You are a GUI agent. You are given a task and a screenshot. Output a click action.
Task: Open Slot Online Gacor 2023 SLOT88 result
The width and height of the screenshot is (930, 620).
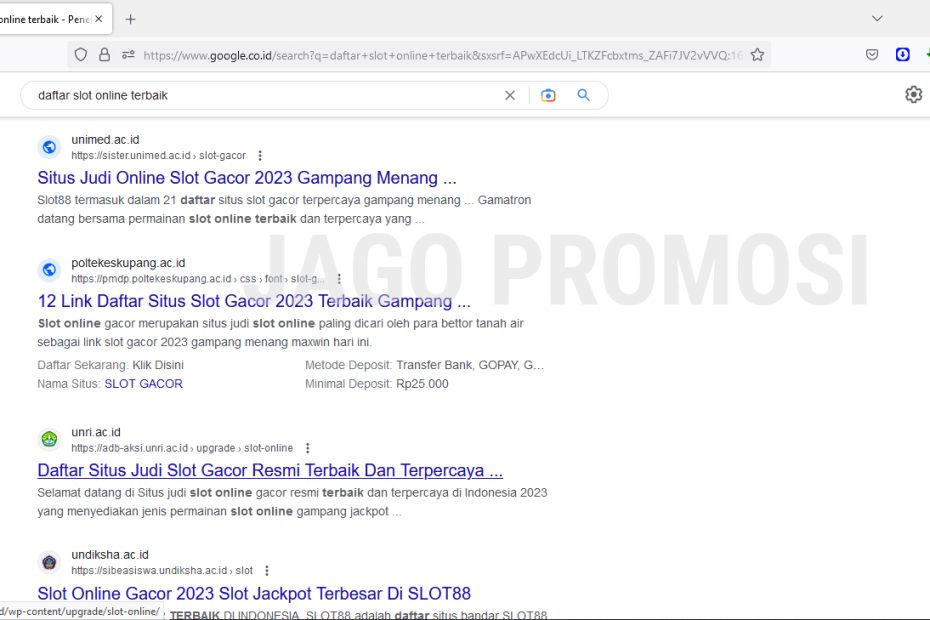(254, 594)
